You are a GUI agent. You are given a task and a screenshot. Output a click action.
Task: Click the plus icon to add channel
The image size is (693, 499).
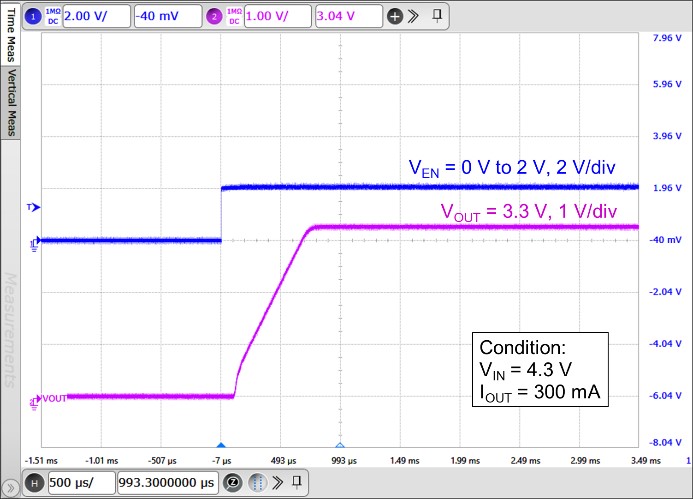pyautogui.click(x=395, y=17)
